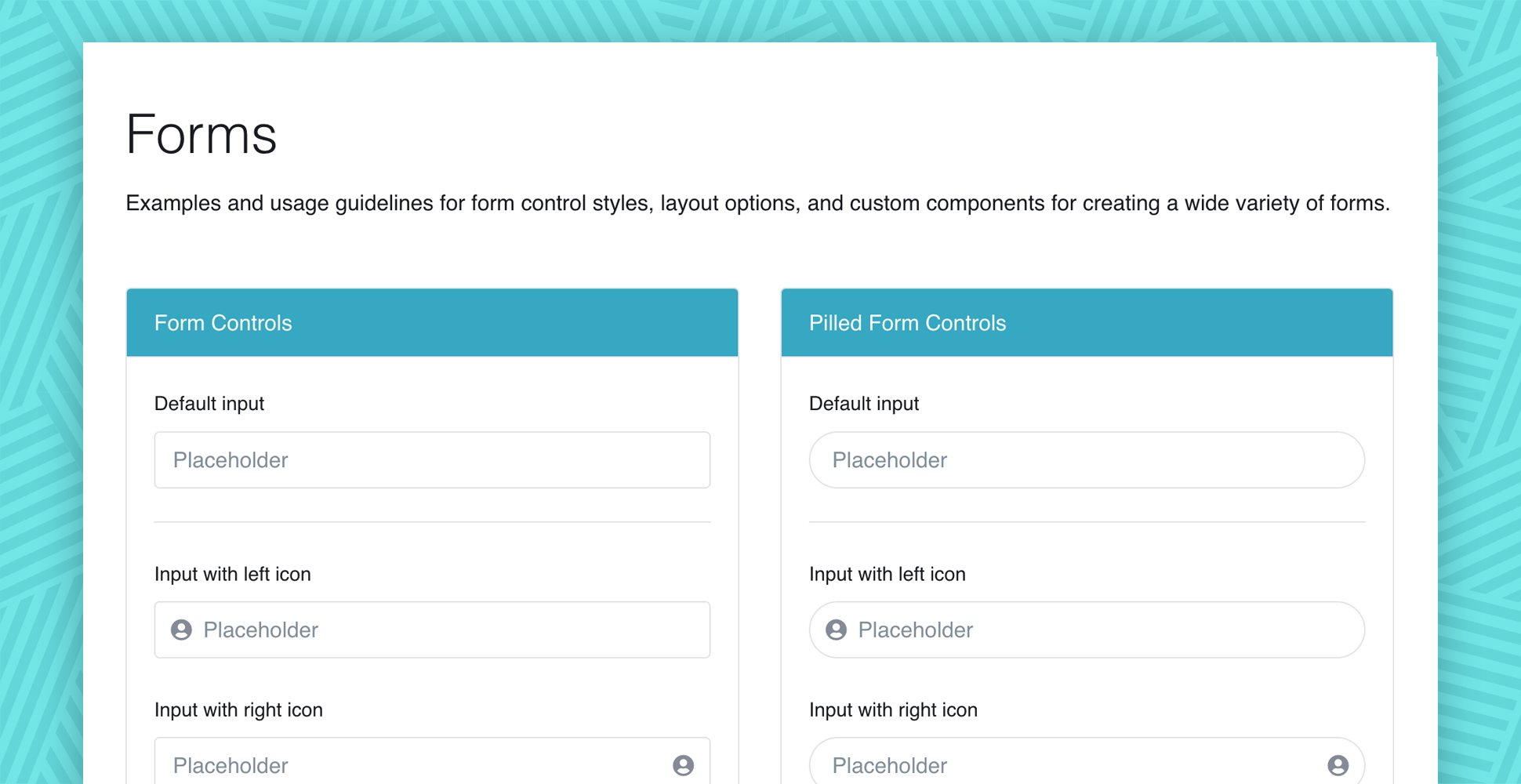Click the Forms page heading

(201, 134)
